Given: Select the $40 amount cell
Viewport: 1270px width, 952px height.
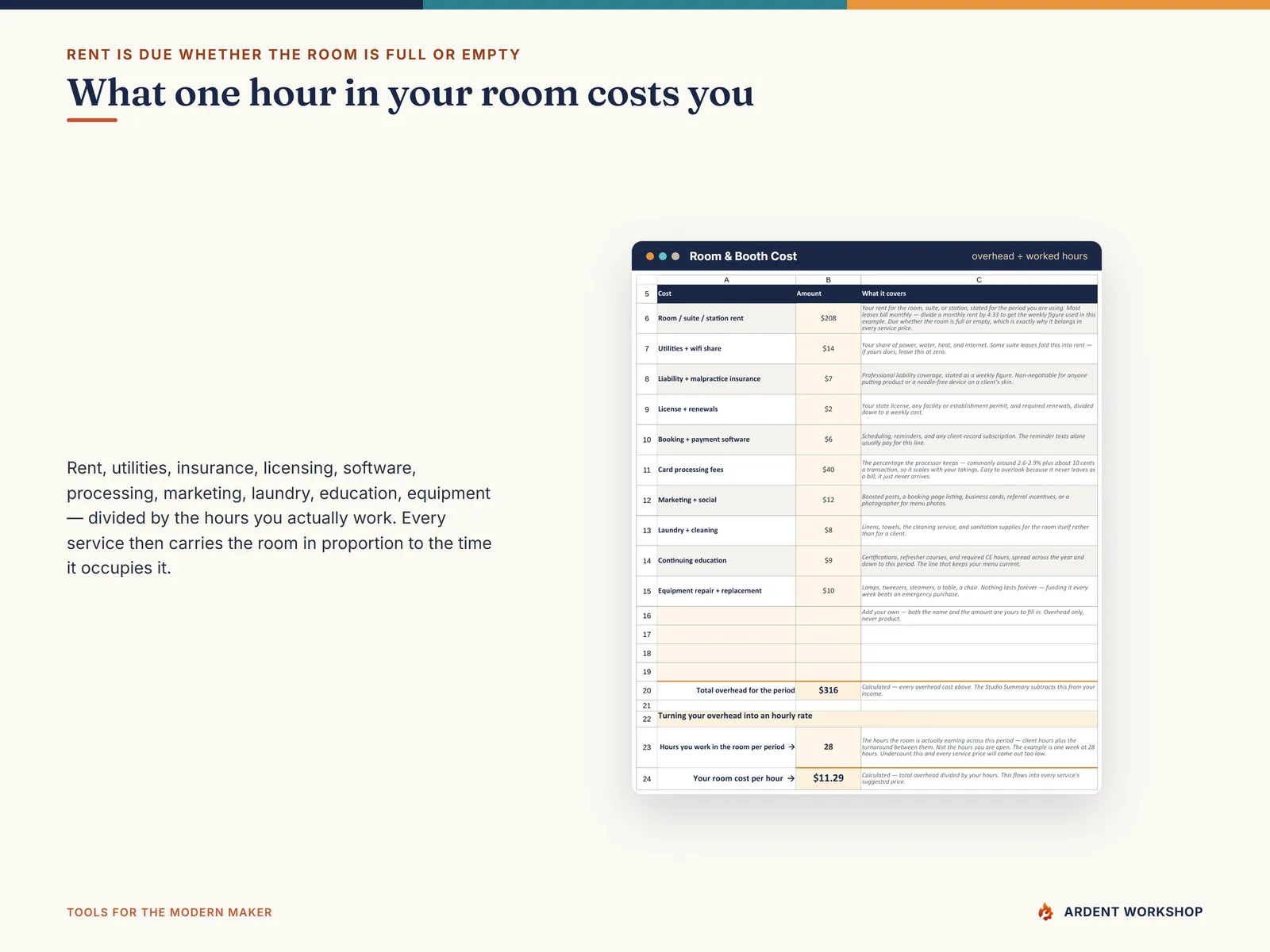Looking at the screenshot, I should (x=828, y=470).
